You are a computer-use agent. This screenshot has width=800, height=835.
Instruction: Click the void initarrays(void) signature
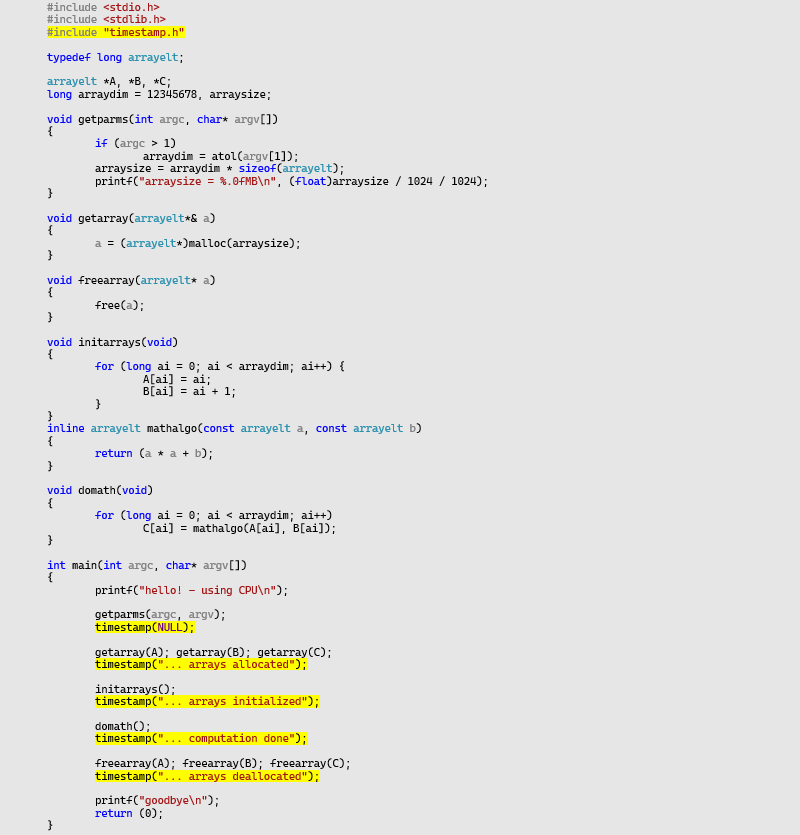(x=112, y=342)
